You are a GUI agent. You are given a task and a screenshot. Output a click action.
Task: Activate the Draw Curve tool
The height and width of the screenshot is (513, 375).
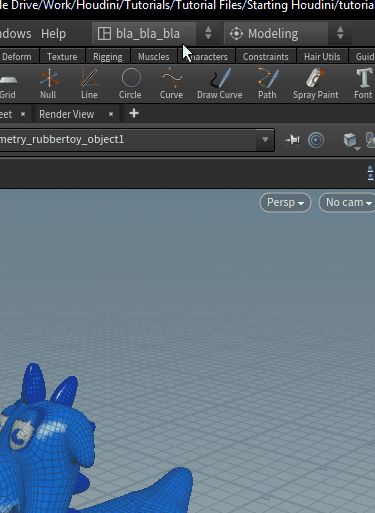click(220, 83)
